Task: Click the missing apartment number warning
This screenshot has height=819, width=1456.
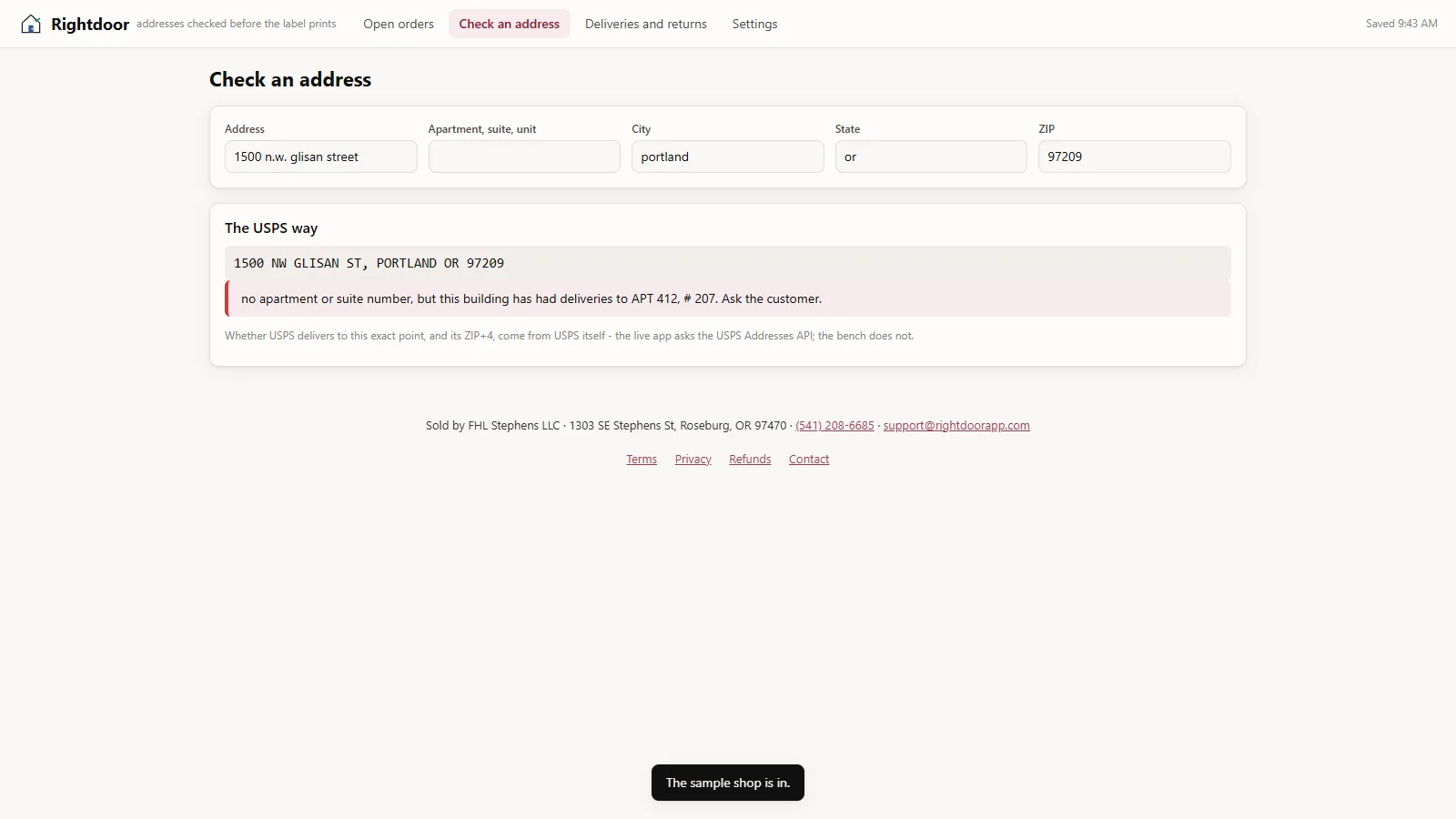Action: point(728,298)
